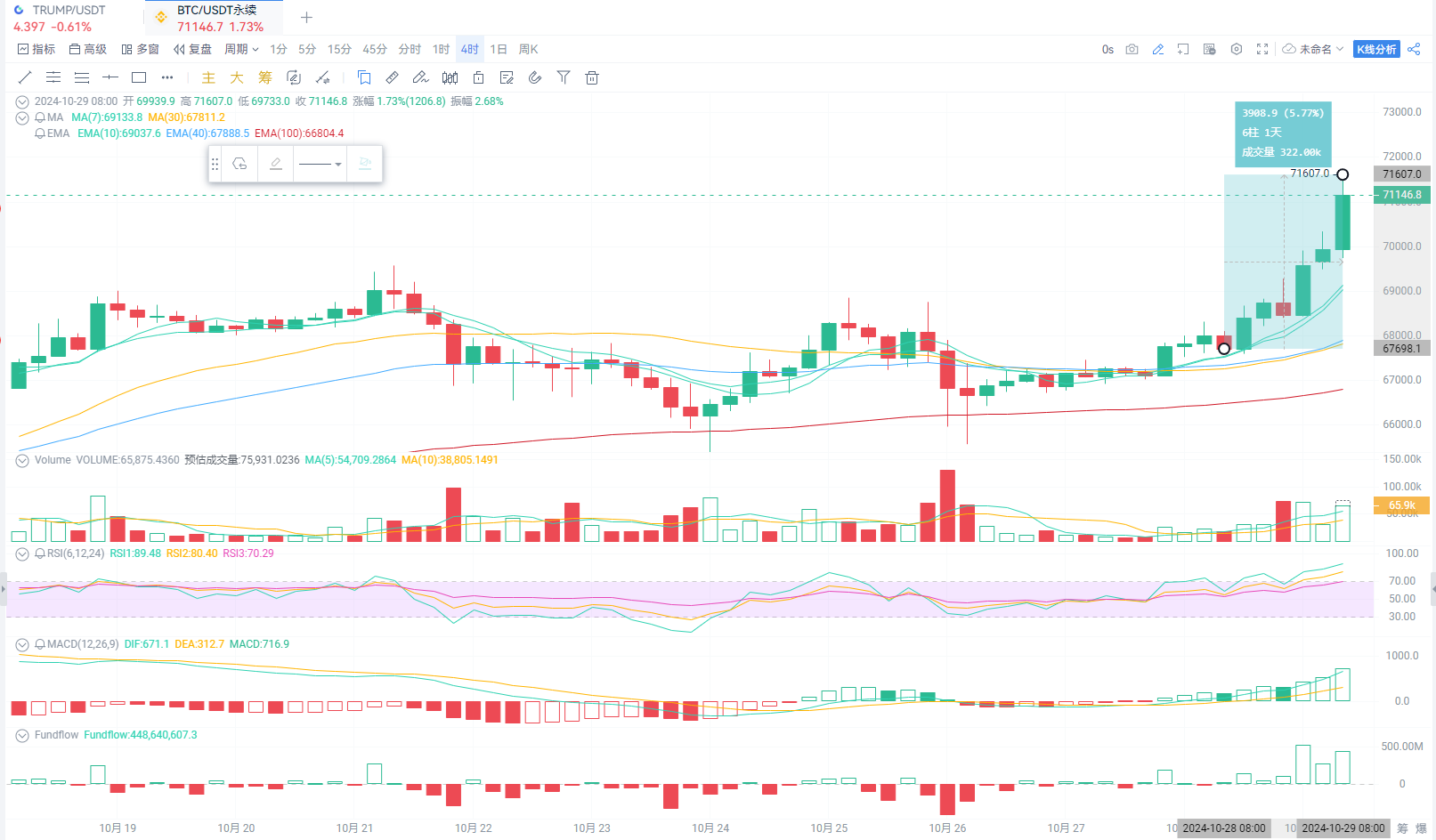This screenshot has height=840, width=1436.
Task: Select the pencil brush drawing tool
Action: [x=421, y=77]
